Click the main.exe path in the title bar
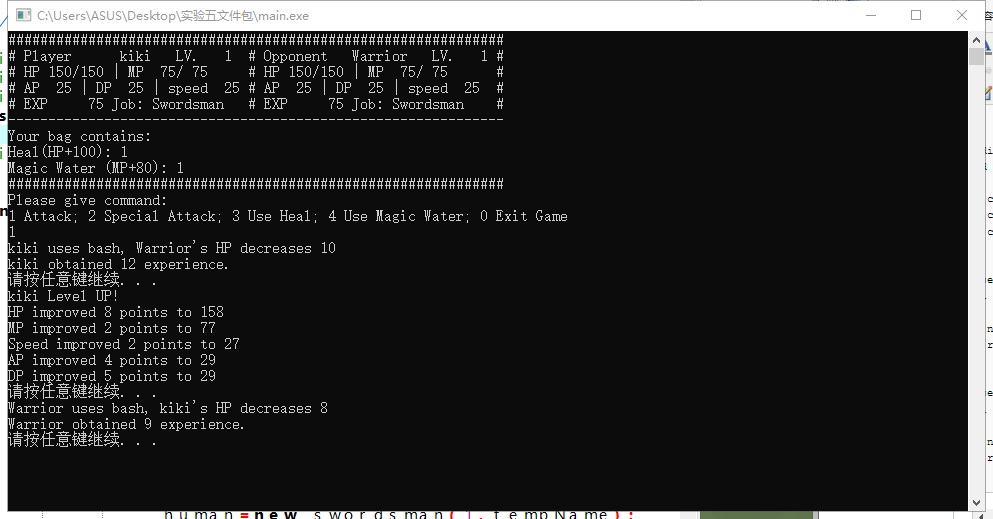Screen dimensions: 993x519 pyautogui.click(x=173, y=16)
